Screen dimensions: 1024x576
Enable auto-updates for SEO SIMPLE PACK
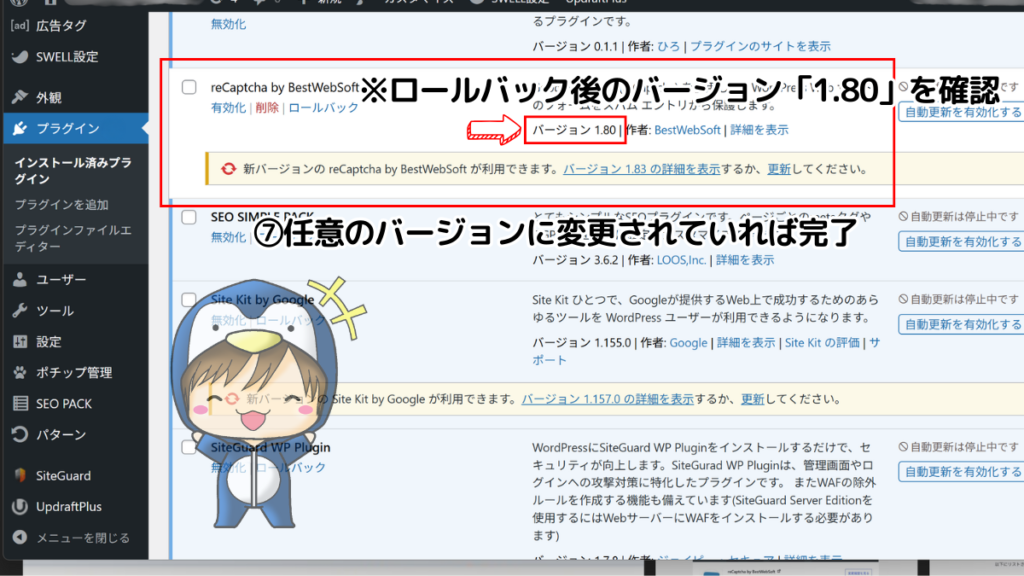tap(961, 242)
